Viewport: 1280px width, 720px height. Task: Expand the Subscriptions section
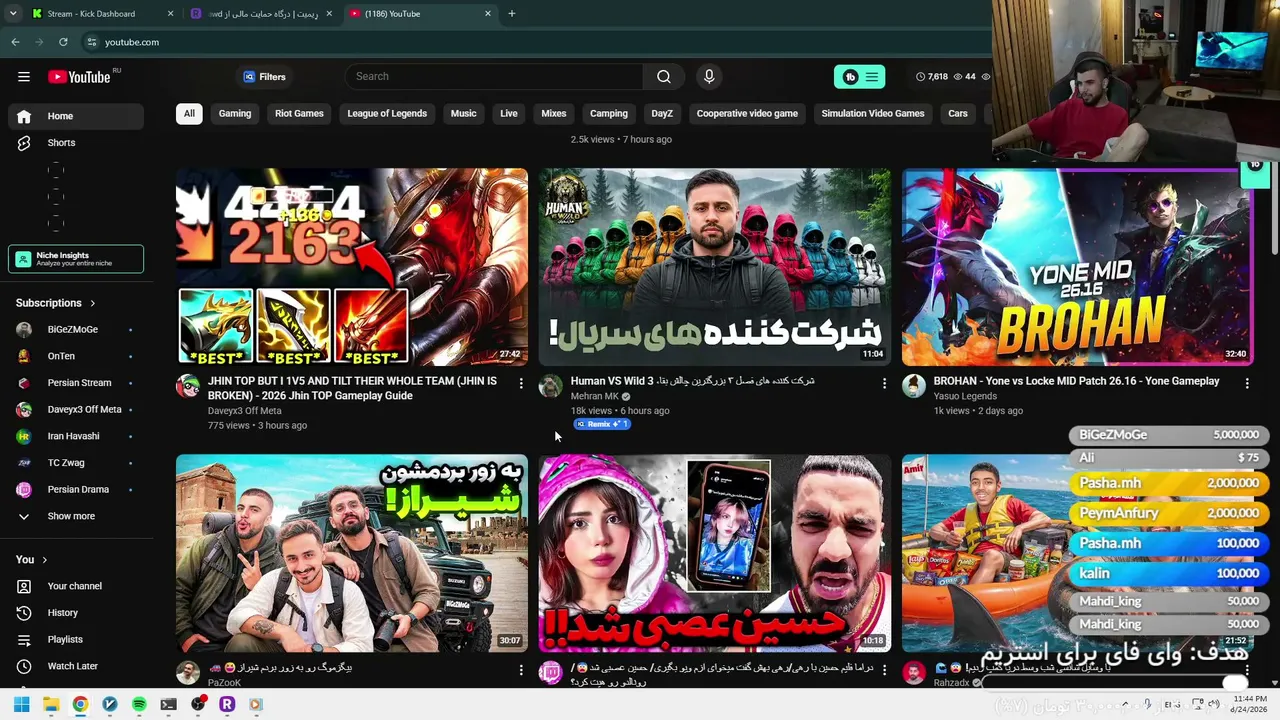56,303
